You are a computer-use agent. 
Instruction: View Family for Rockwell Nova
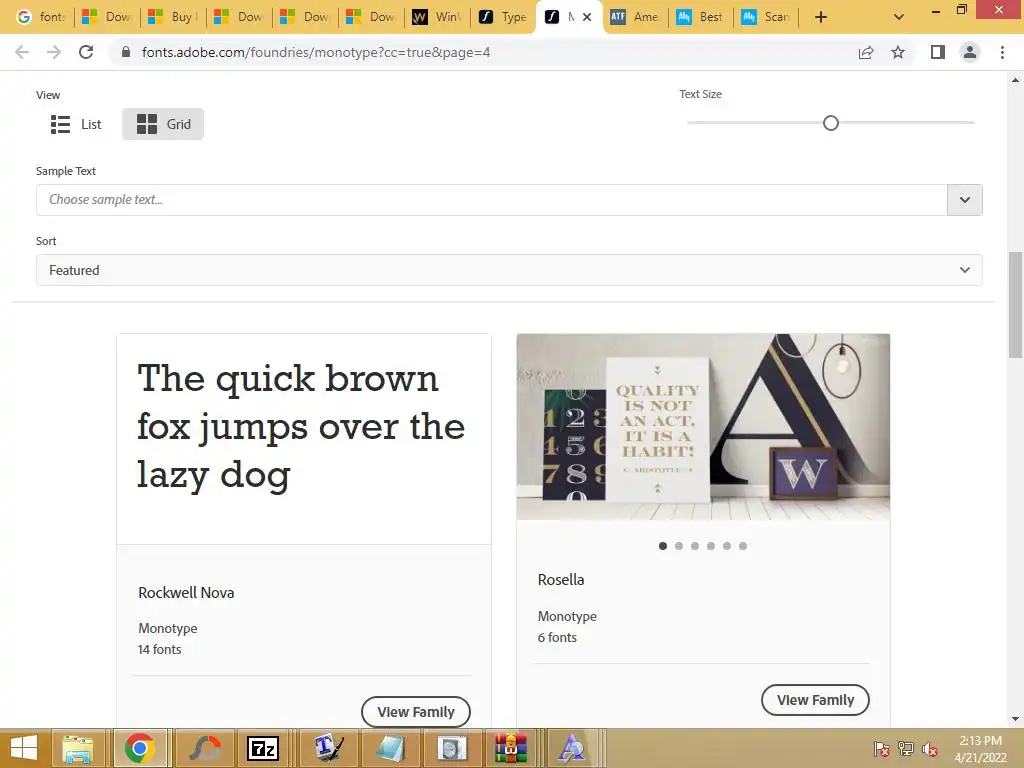point(415,712)
